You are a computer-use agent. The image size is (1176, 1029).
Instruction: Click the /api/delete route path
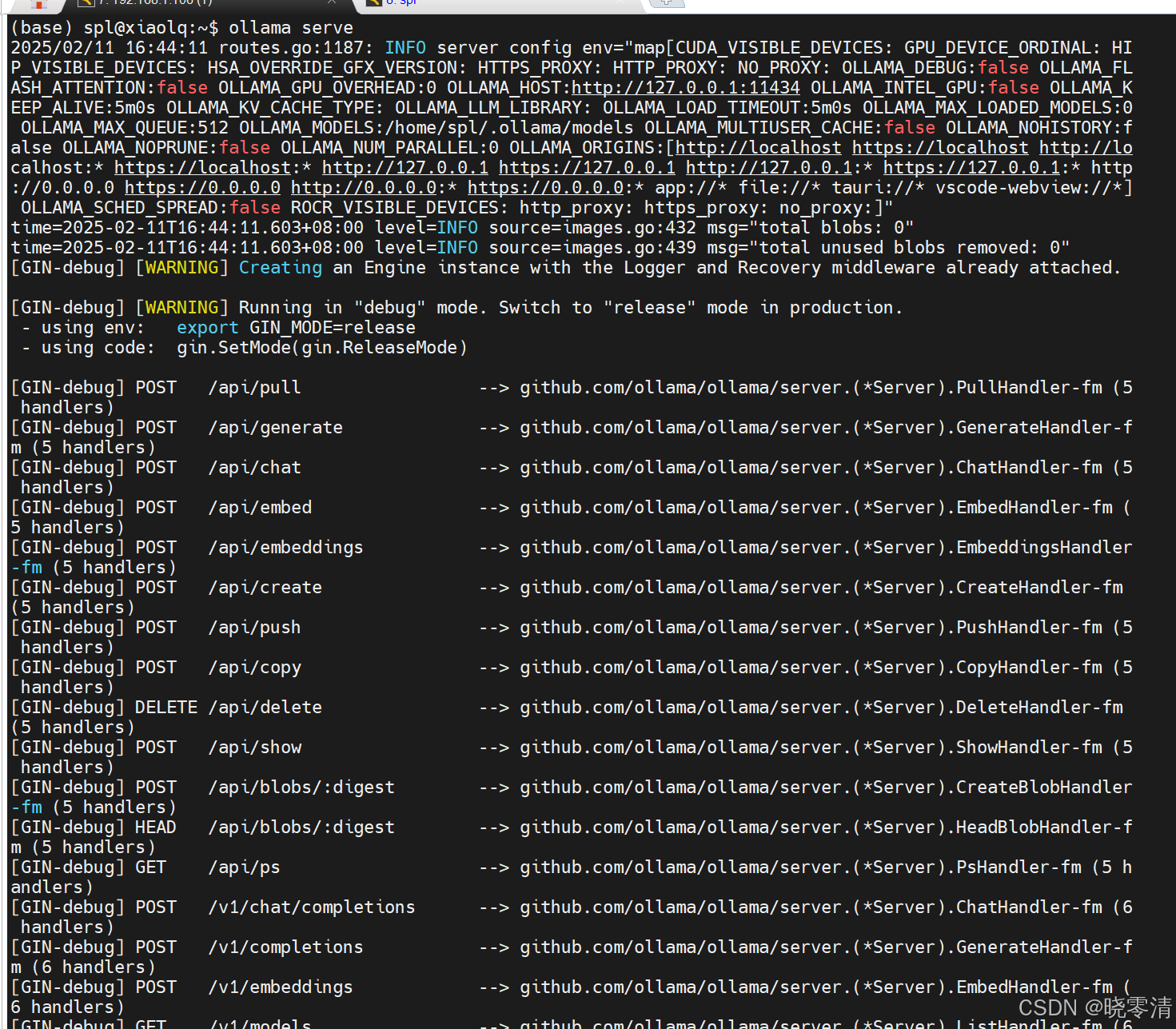click(265, 708)
